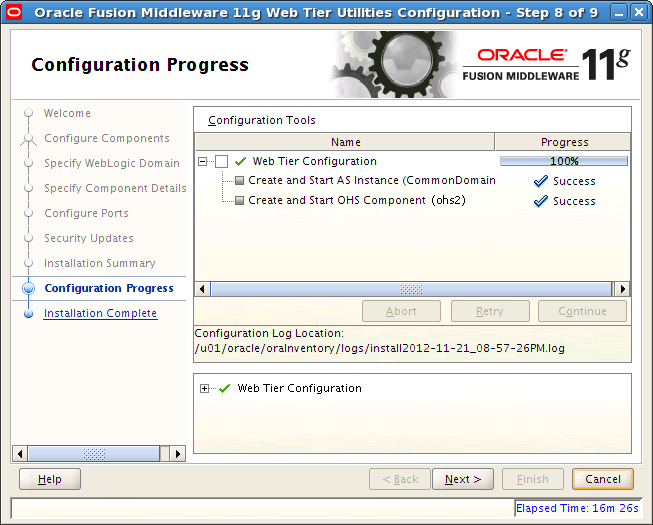Click the Specify Component Details step marker

[28, 188]
